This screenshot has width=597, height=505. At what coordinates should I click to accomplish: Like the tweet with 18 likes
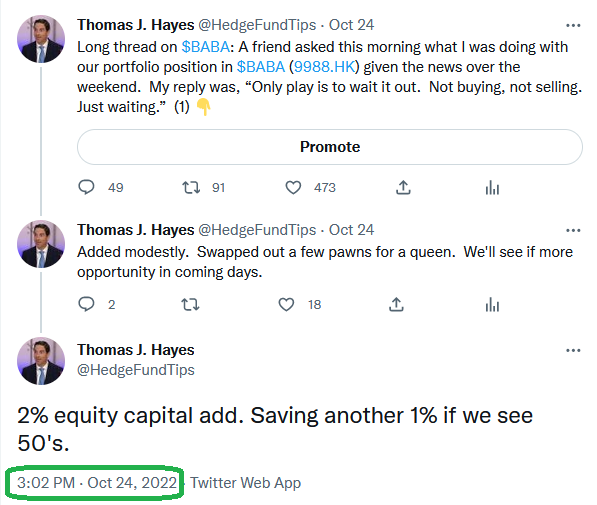point(286,304)
